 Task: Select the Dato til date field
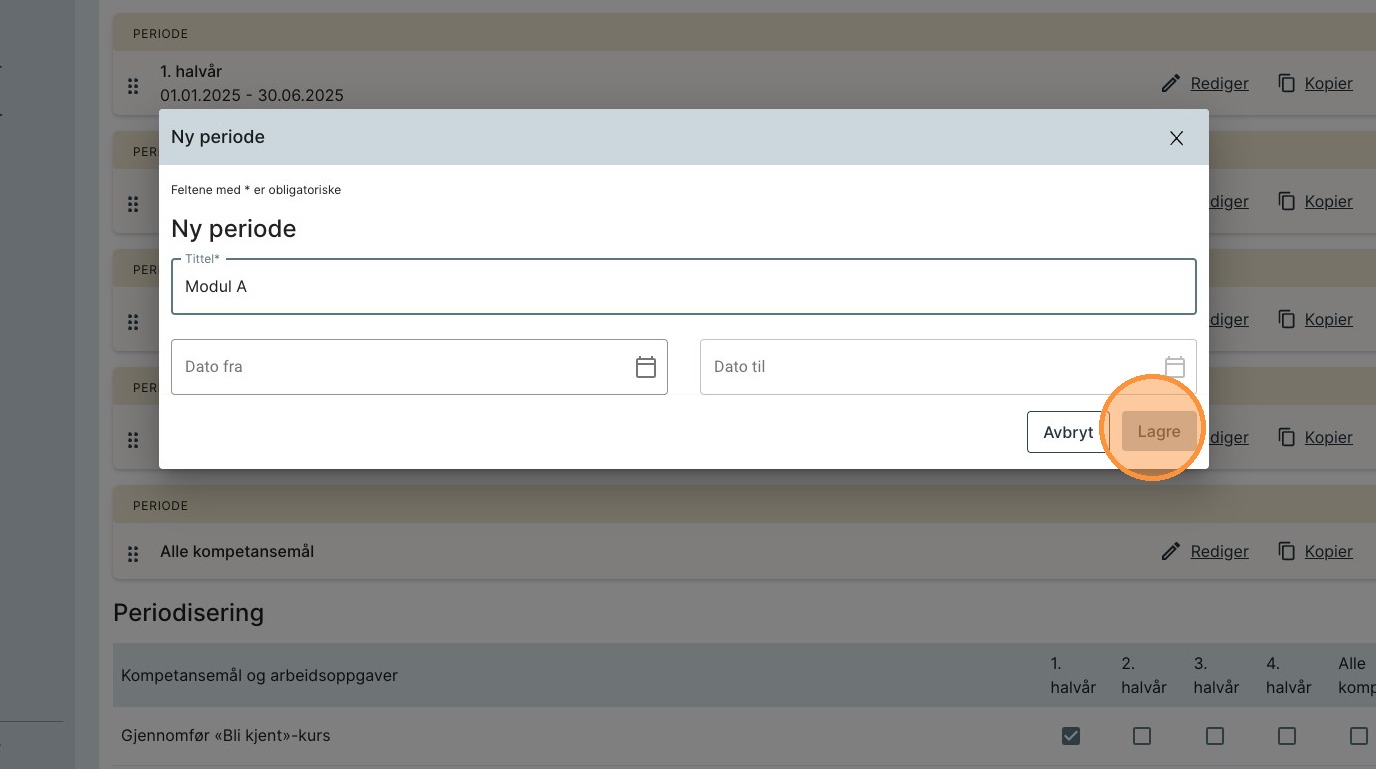[930, 367]
